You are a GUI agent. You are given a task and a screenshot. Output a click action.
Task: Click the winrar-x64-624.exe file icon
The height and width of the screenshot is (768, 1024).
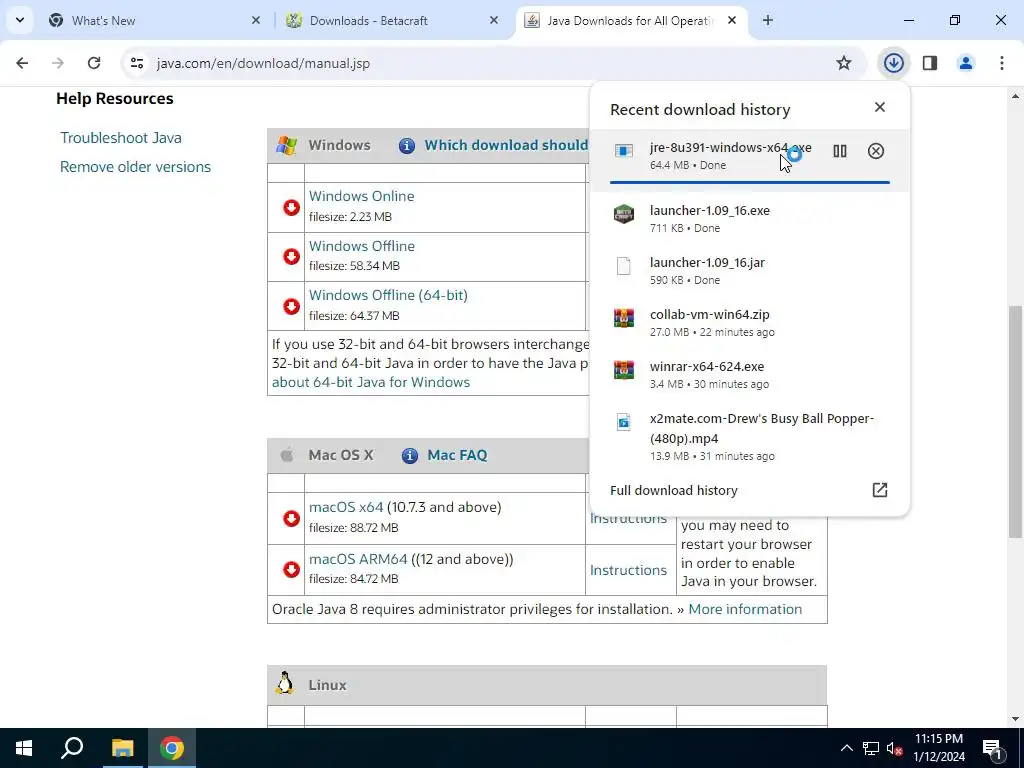click(624, 370)
